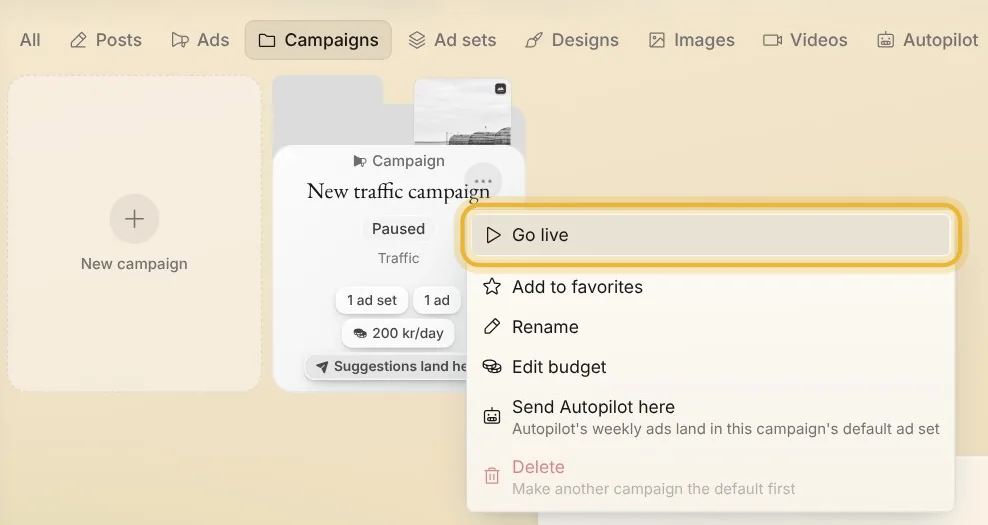Click the image badge on the thumbnail
Screen dimensions: 988x525
[x=500, y=89]
